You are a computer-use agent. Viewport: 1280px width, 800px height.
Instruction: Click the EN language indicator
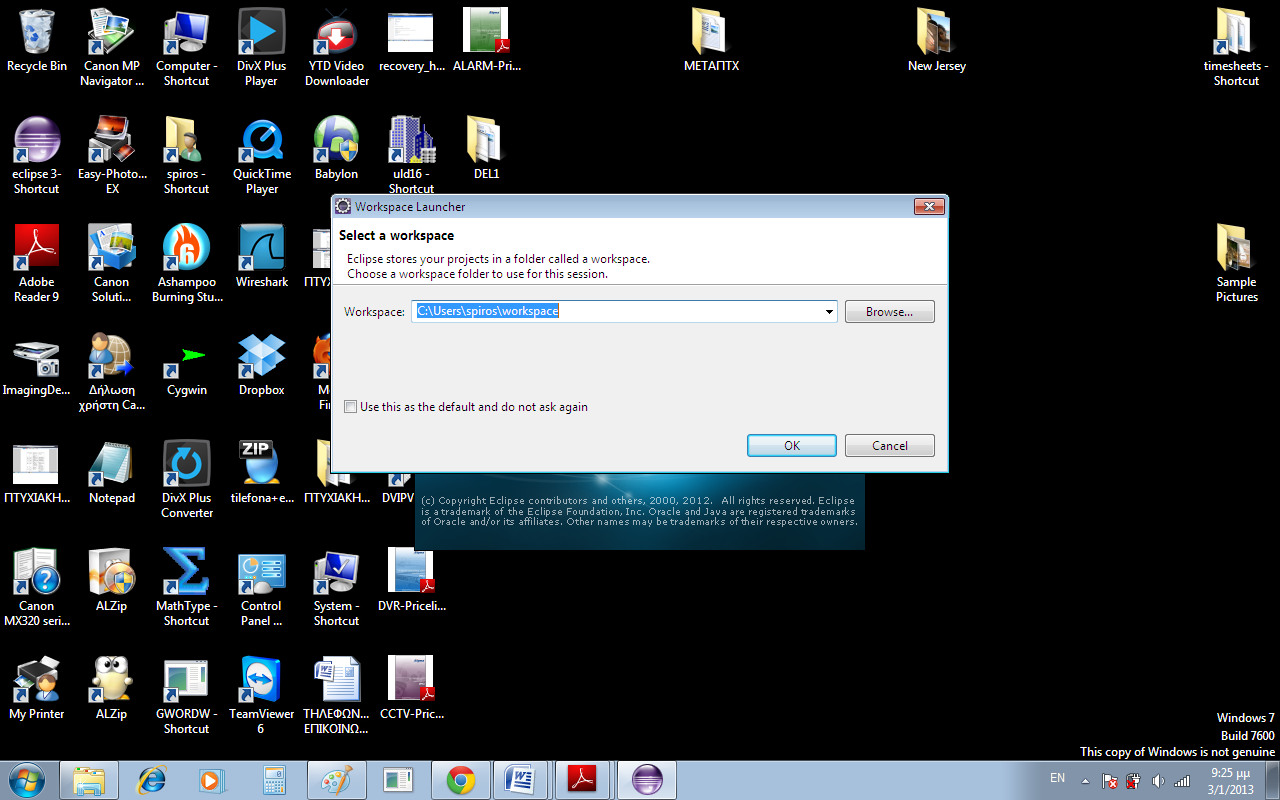click(x=1057, y=778)
